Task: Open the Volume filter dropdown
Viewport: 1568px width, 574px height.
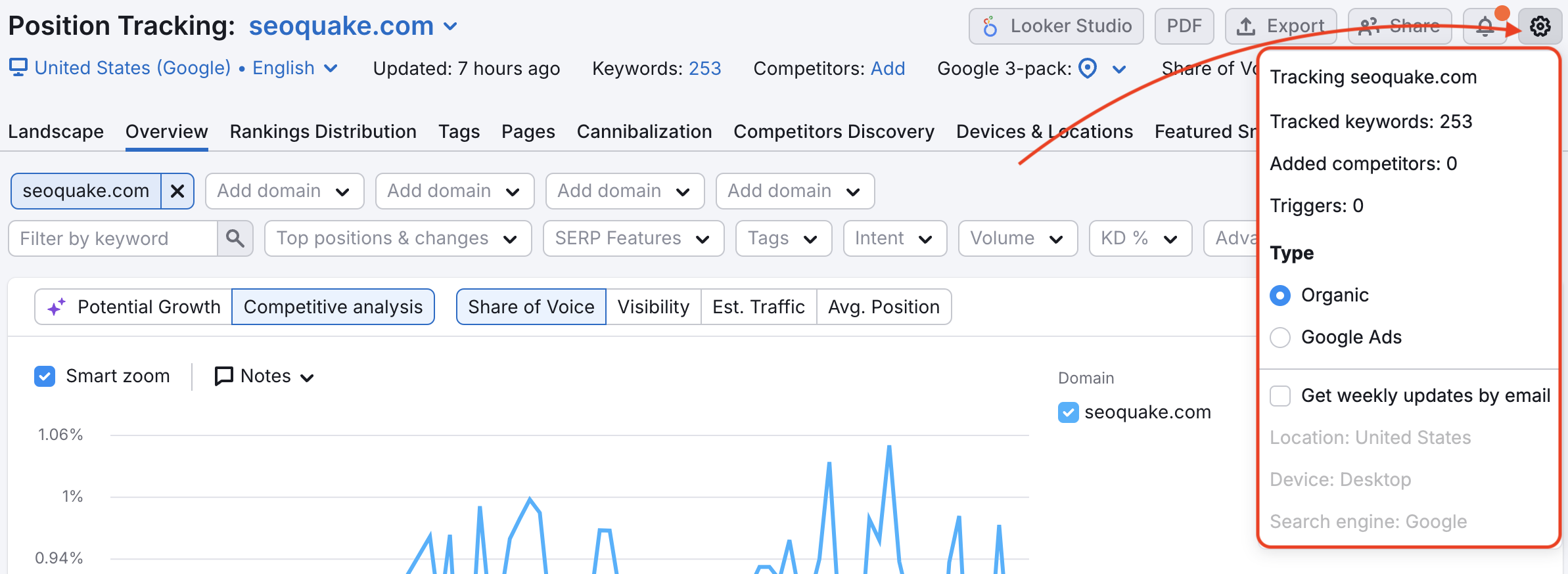Action: tap(1018, 238)
